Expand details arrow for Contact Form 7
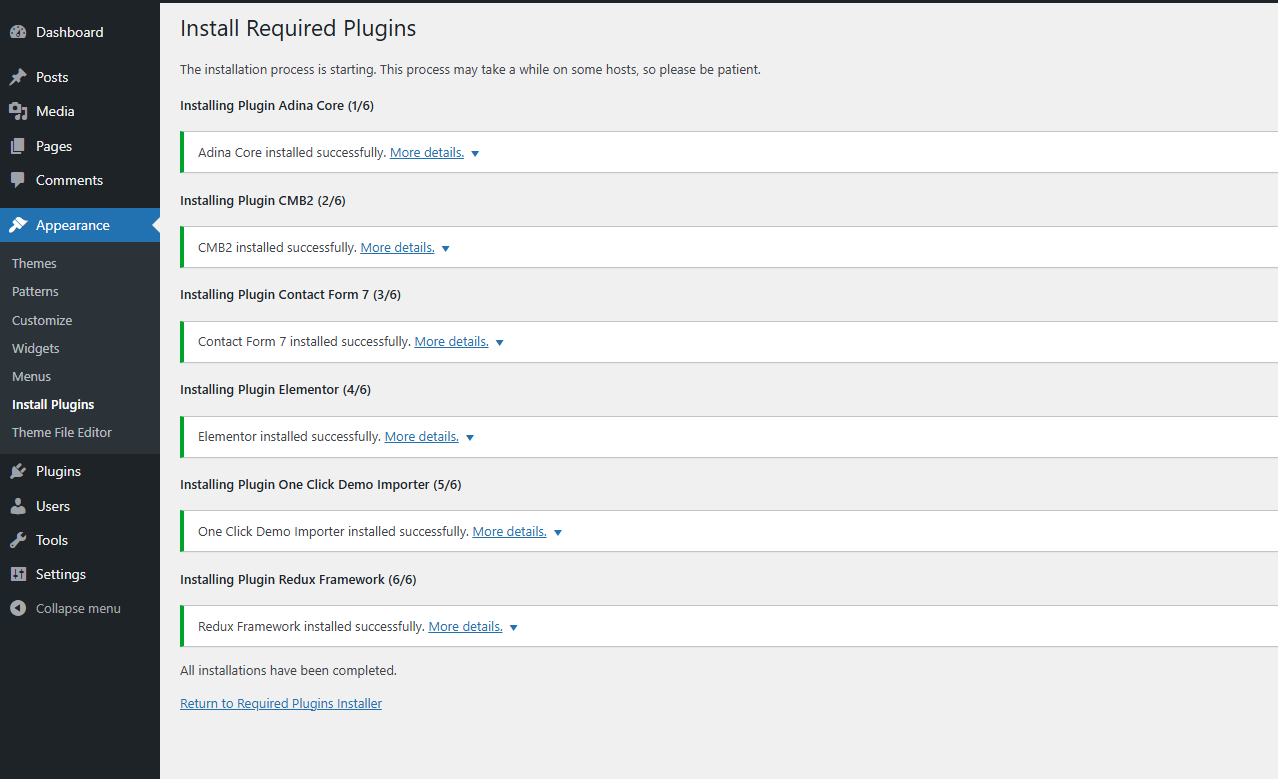Image resolution: width=1278 pixels, height=779 pixels. tap(500, 343)
